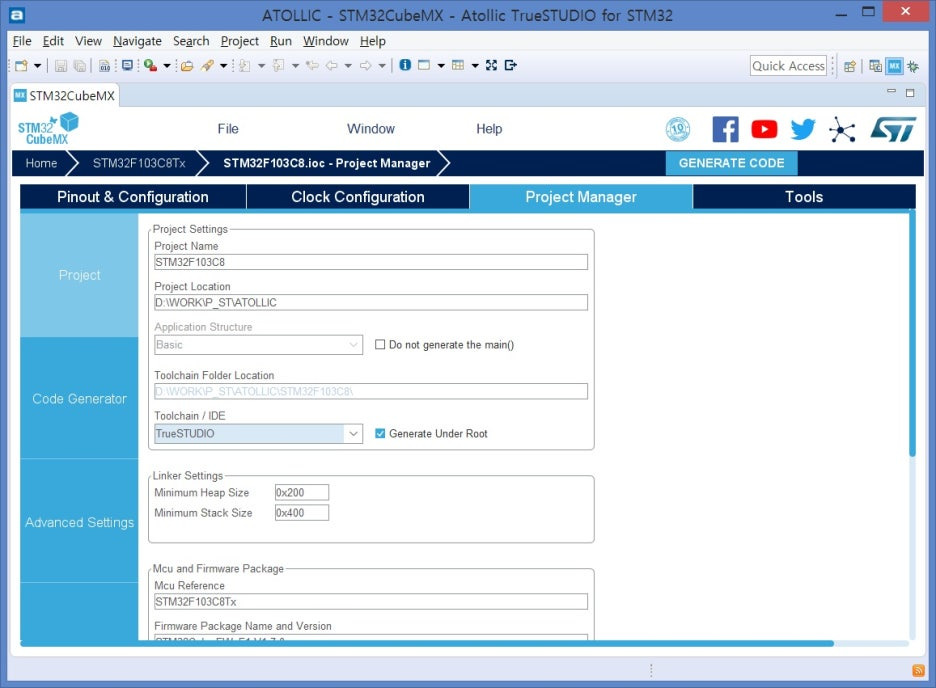The width and height of the screenshot is (936, 688).
Task: Click the flashlight search toolbar icon
Action: pyautogui.click(x=207, y=66)
